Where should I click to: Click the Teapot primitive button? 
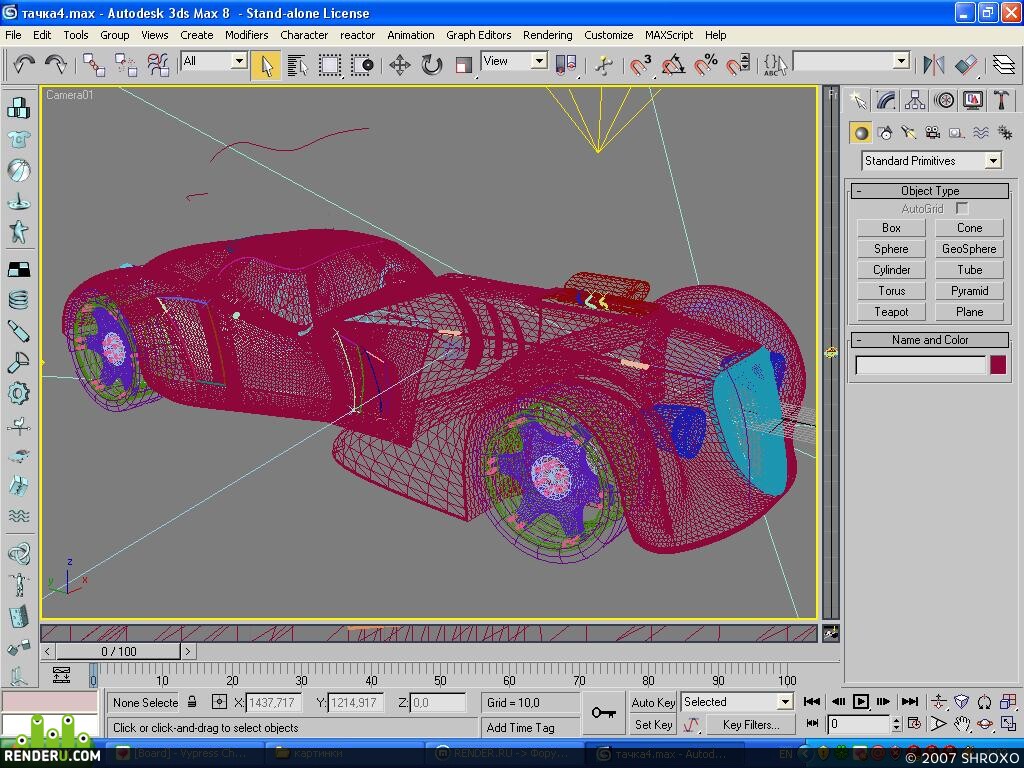[x=891, y=312]
